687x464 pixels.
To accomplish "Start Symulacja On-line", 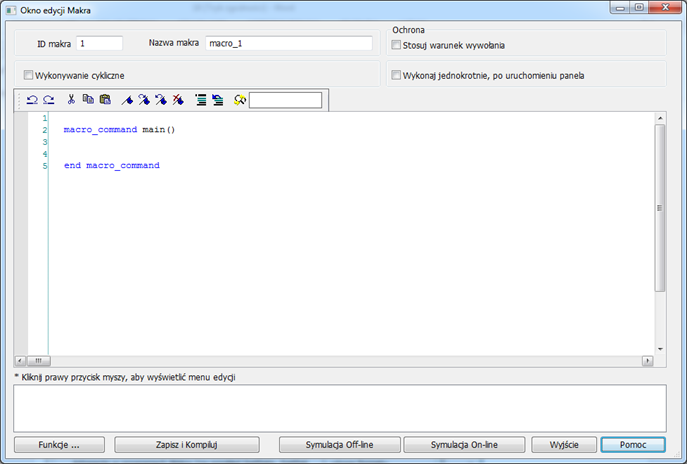I will (x=464, y=445).
